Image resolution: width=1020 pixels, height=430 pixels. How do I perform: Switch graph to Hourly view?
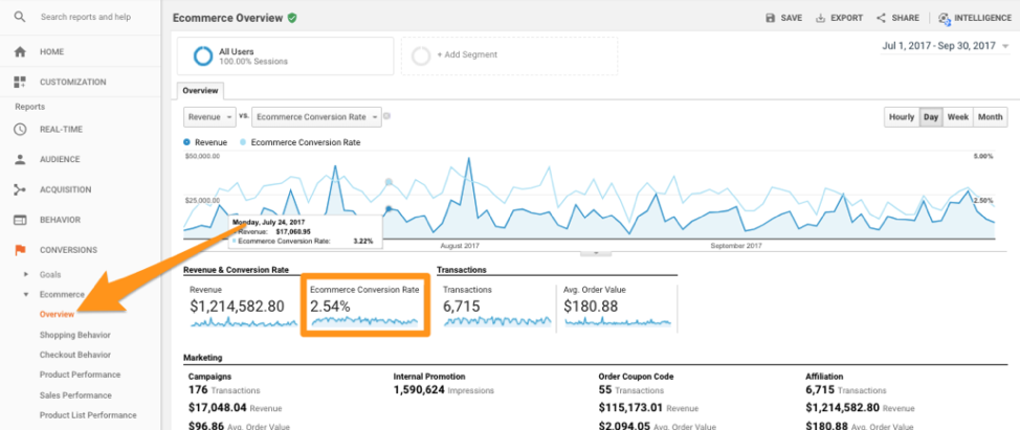click(901, 117)
